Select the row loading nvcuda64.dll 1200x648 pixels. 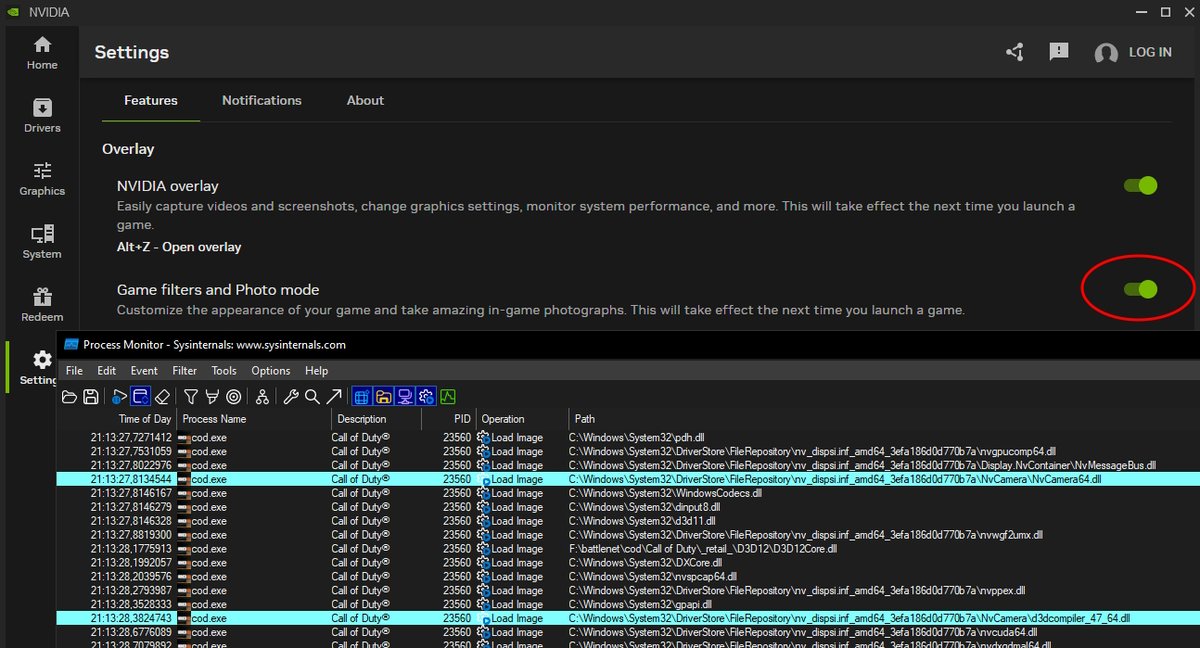coord(628,633)
